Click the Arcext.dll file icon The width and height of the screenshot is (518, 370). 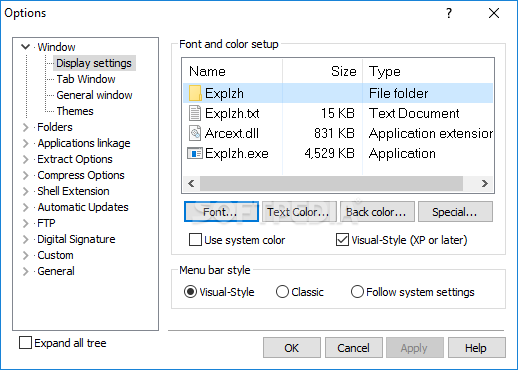click(x=195, y=133)
